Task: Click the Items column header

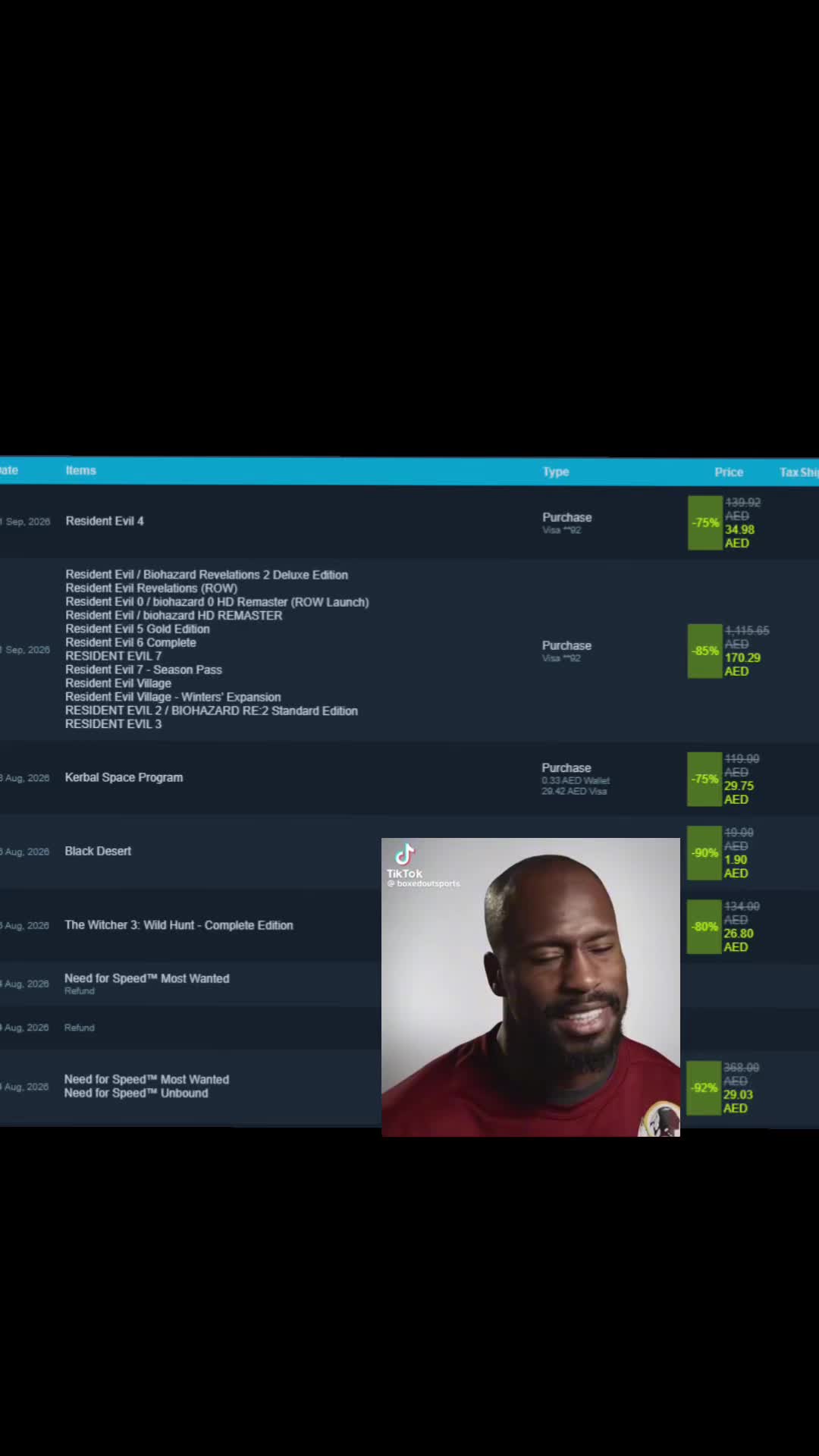Action: [80, 470]
